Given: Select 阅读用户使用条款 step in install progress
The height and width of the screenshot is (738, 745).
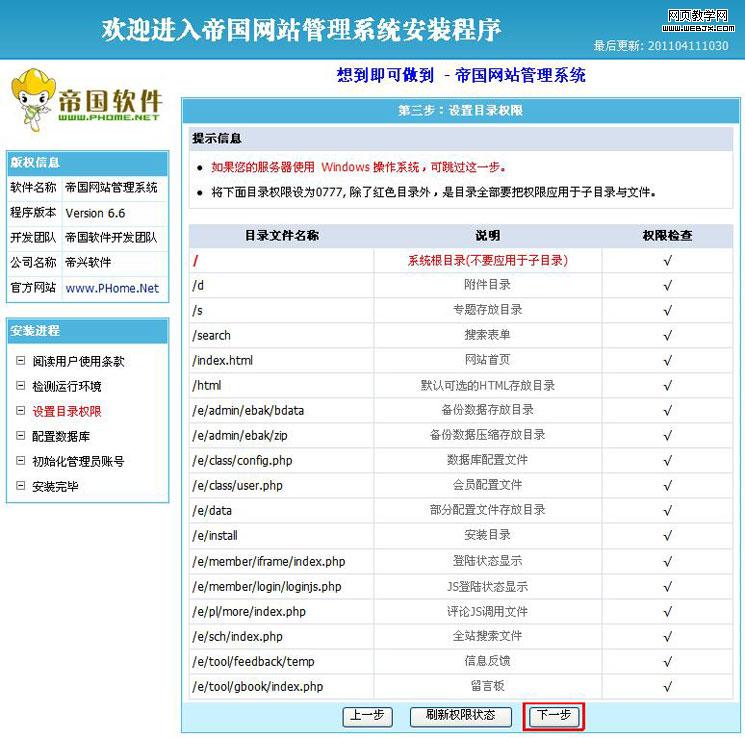Looking at the screenshot, I should click(78, 362).
